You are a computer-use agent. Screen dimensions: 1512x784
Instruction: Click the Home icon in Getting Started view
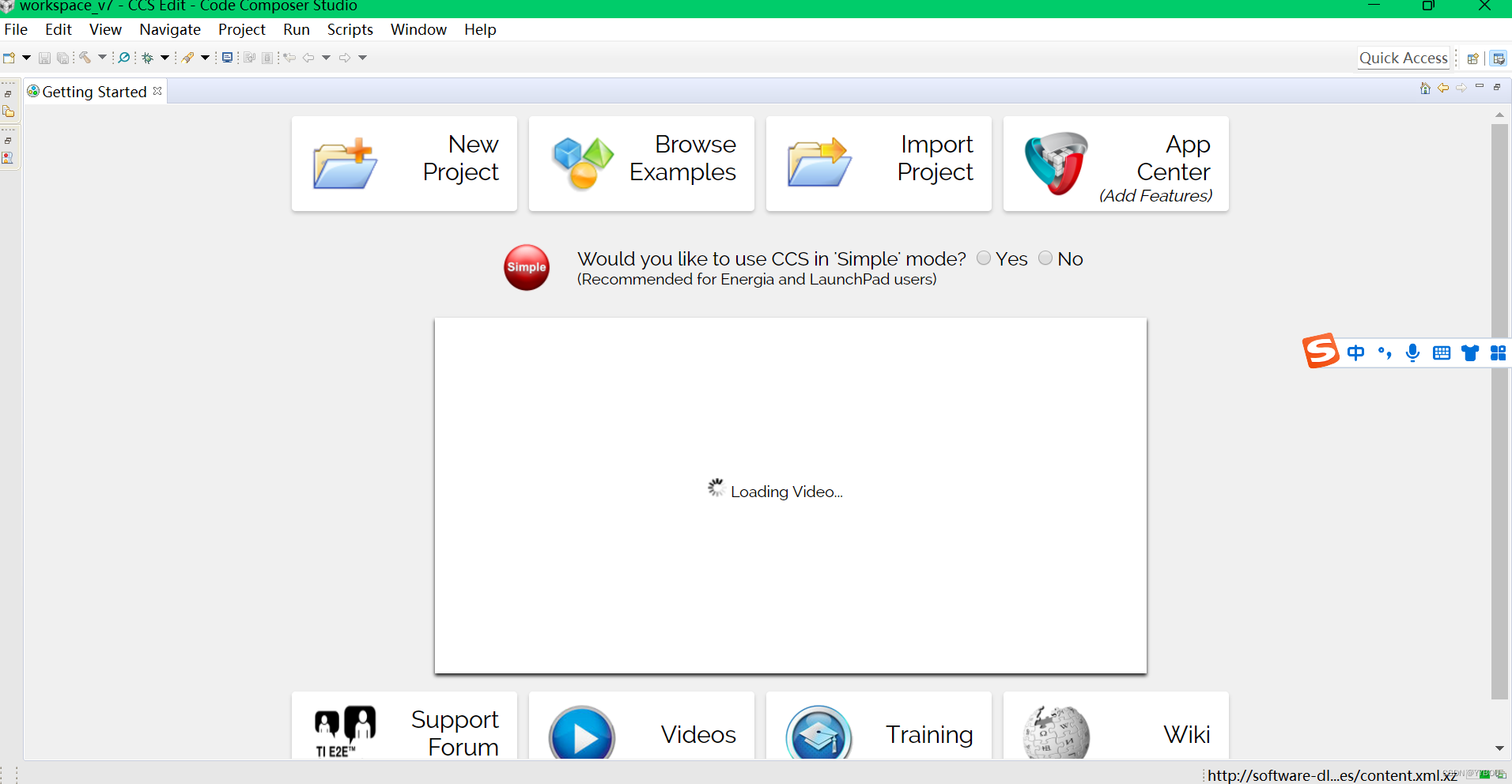pos(1425,88)
